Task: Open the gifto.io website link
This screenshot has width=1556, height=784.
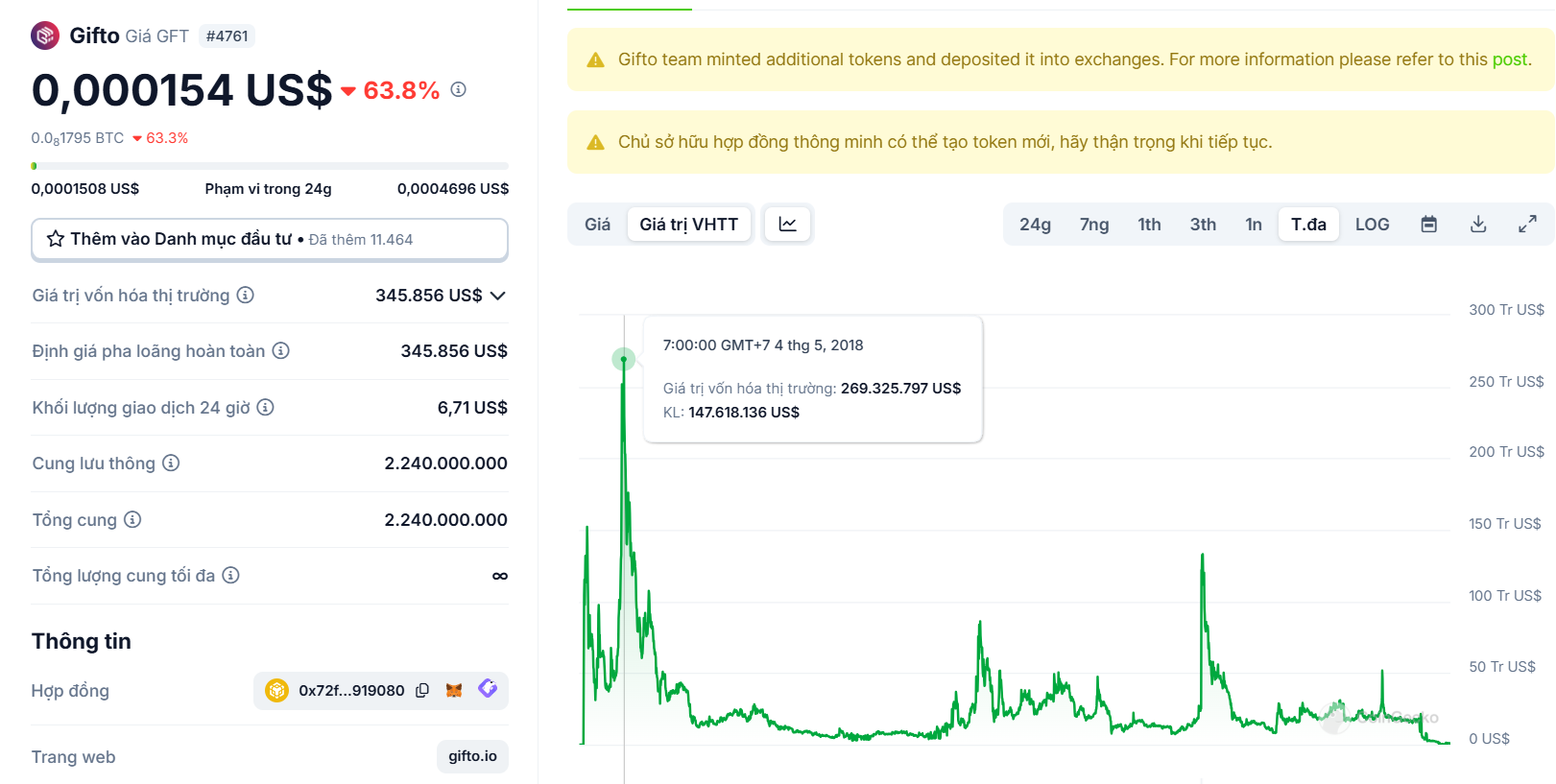Action: (472, 756)
